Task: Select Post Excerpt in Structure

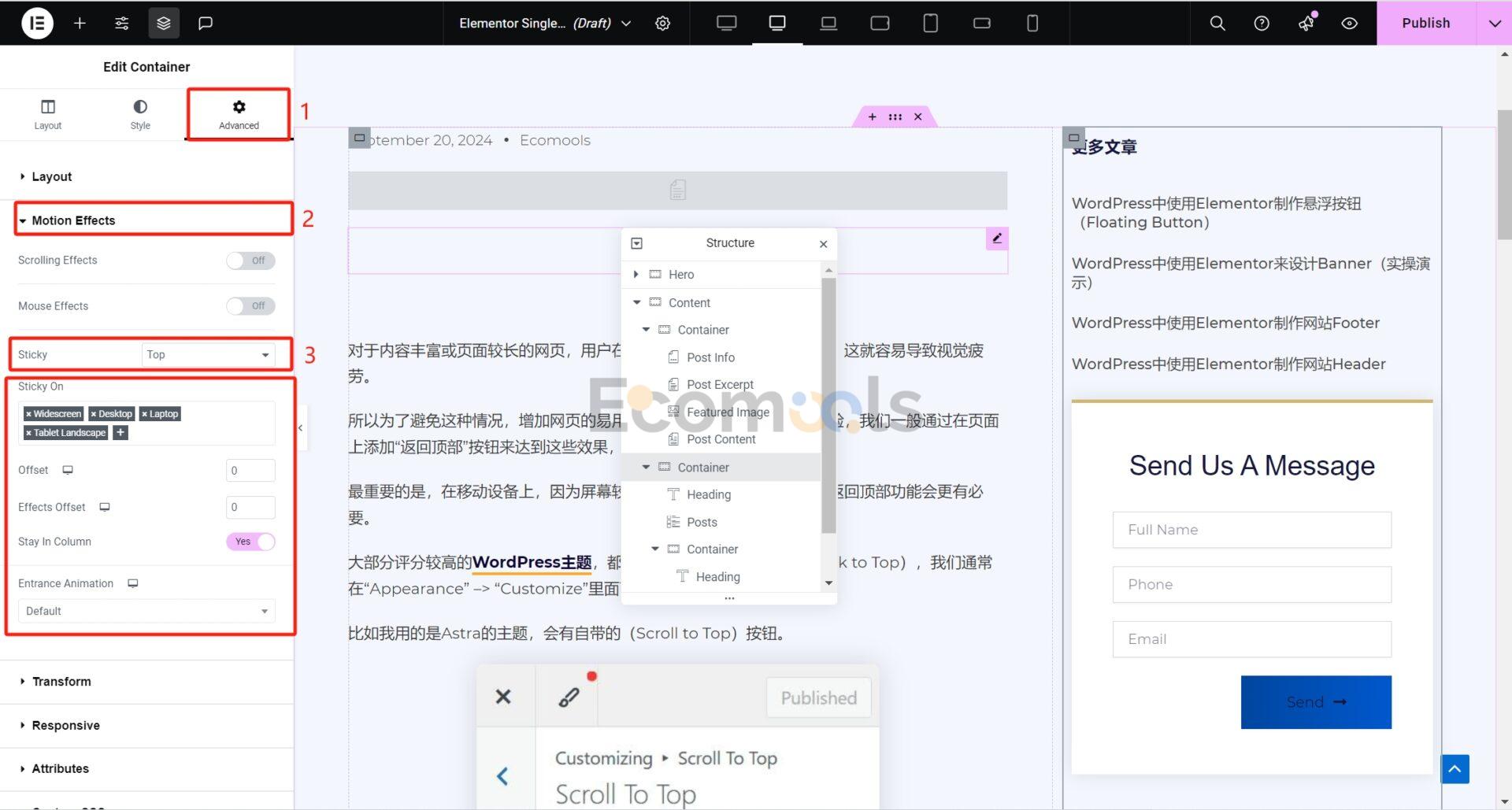Action: pos(721,385)
